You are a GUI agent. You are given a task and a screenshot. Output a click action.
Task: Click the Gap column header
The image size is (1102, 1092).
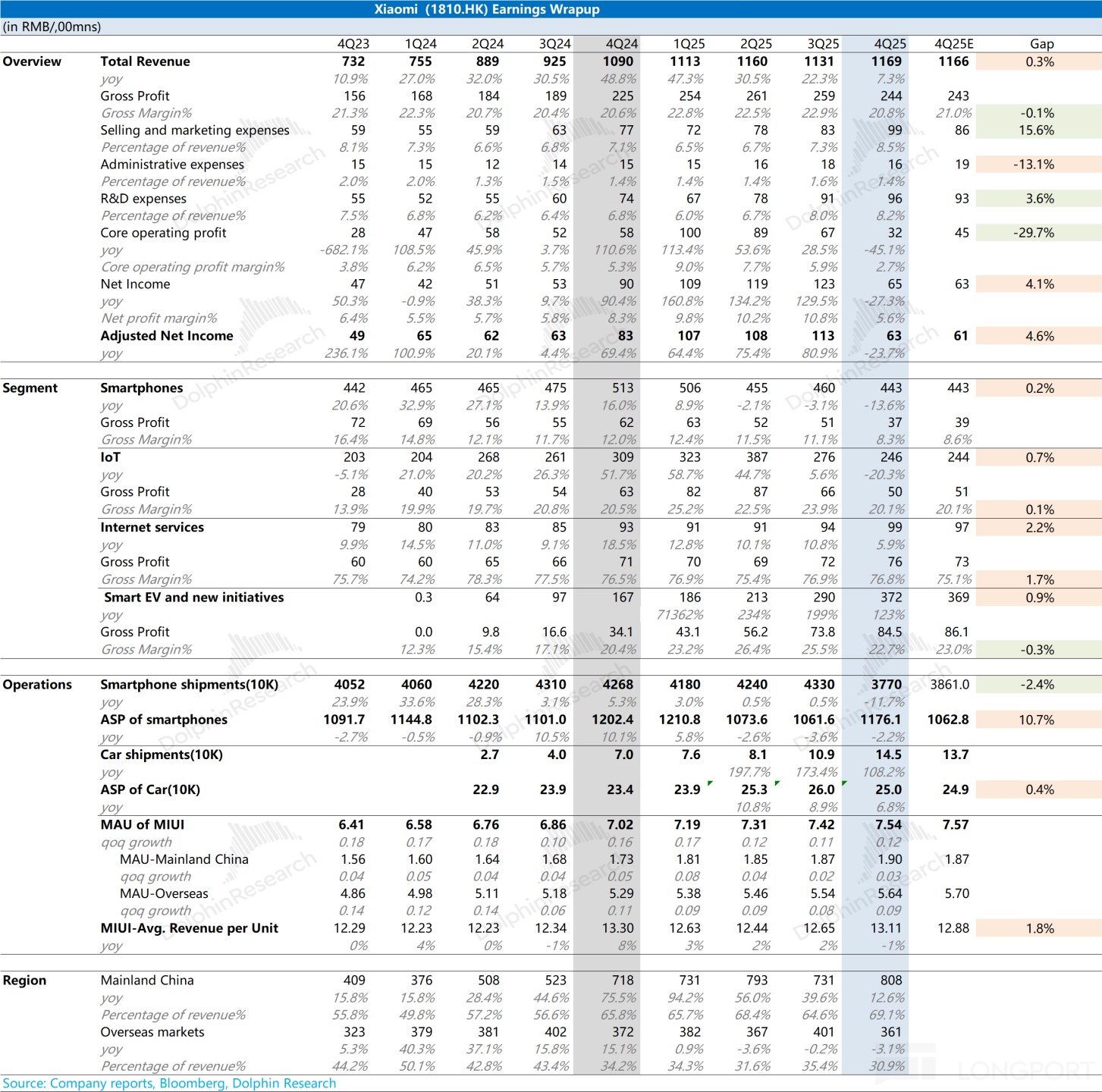click(1041, 44)
